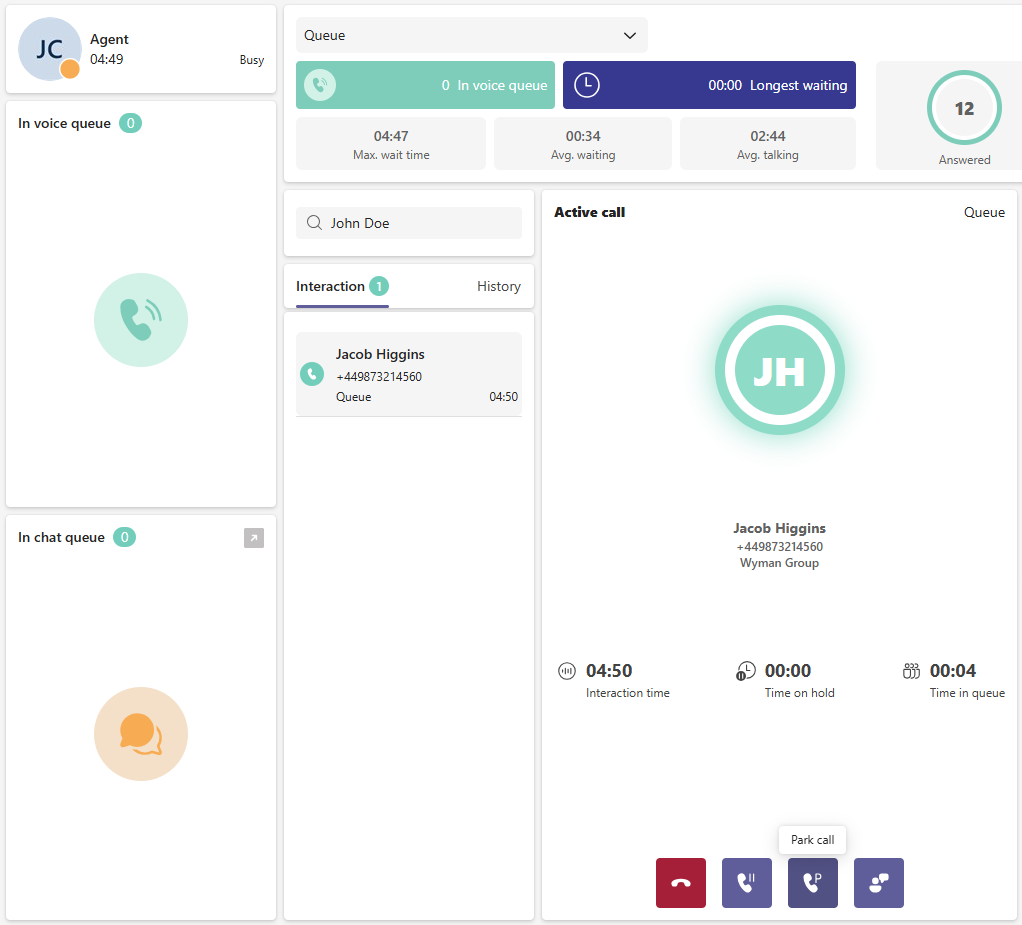Click the Park call button
The image size is (1022, 925).
(x=813, y=883)
